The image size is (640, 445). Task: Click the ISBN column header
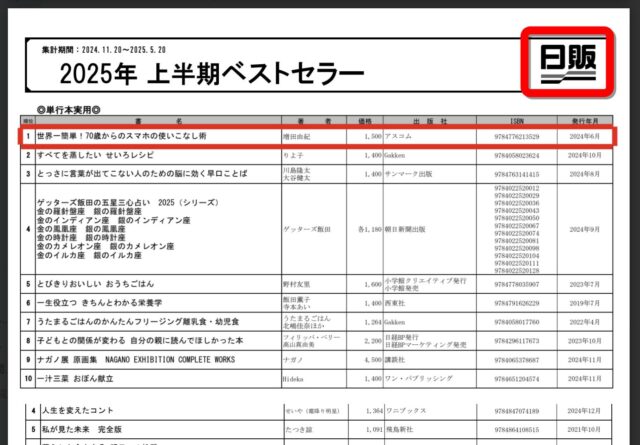pyautogui.click(x=517, y=121)
